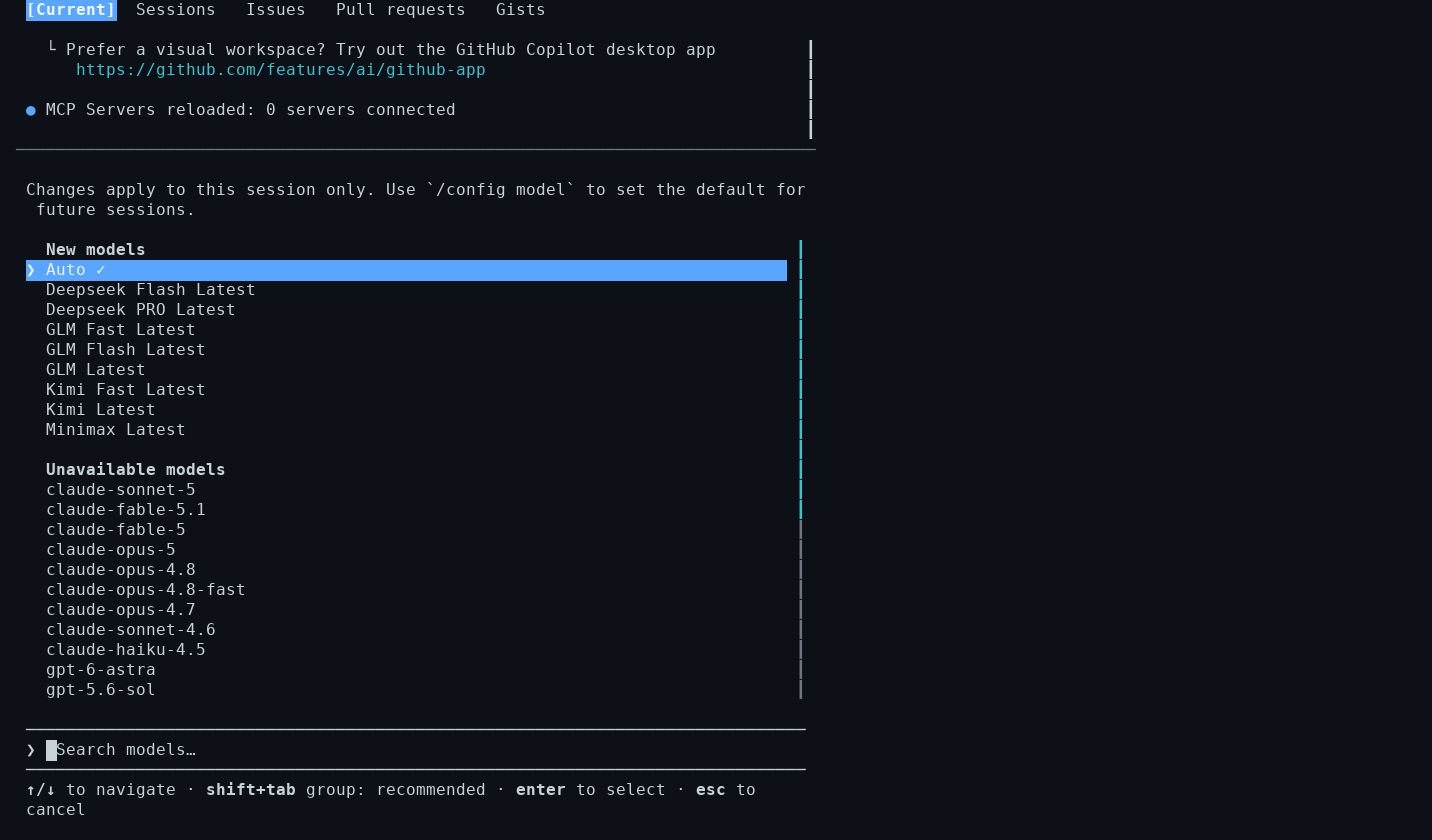The width and height of the screenshot is (1432, 840).
Task: Click the model list scrollbar
Action: 801,470
